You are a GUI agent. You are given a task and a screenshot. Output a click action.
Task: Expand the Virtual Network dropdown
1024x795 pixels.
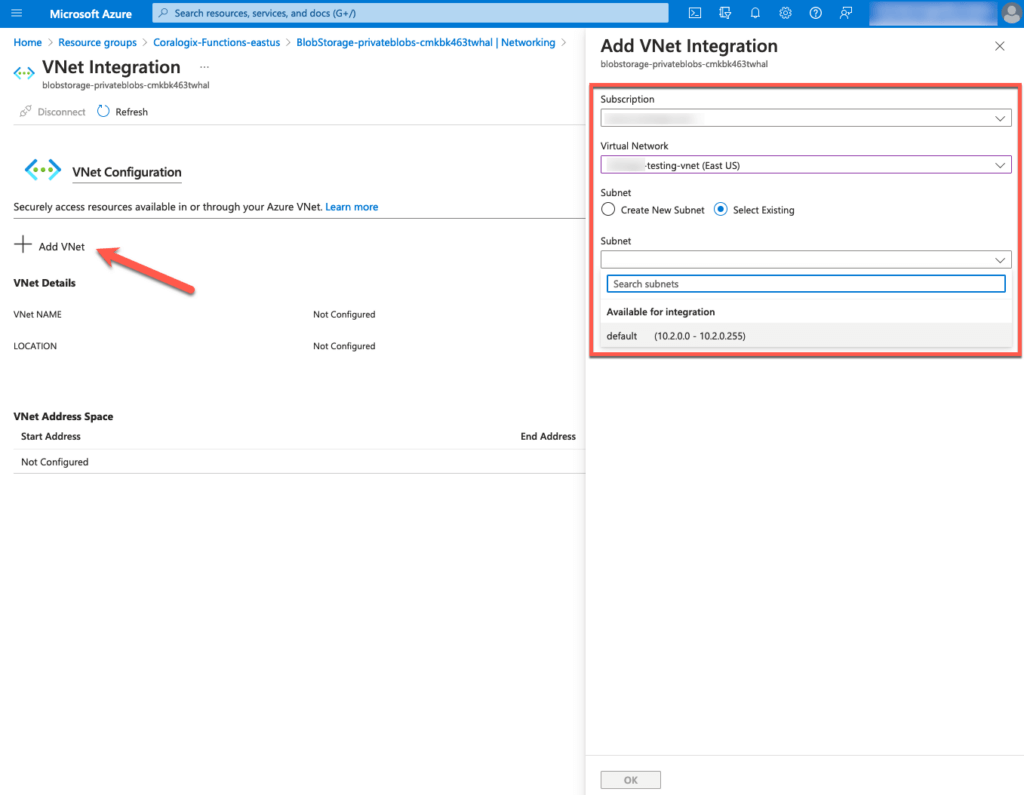tap(805, 165)
